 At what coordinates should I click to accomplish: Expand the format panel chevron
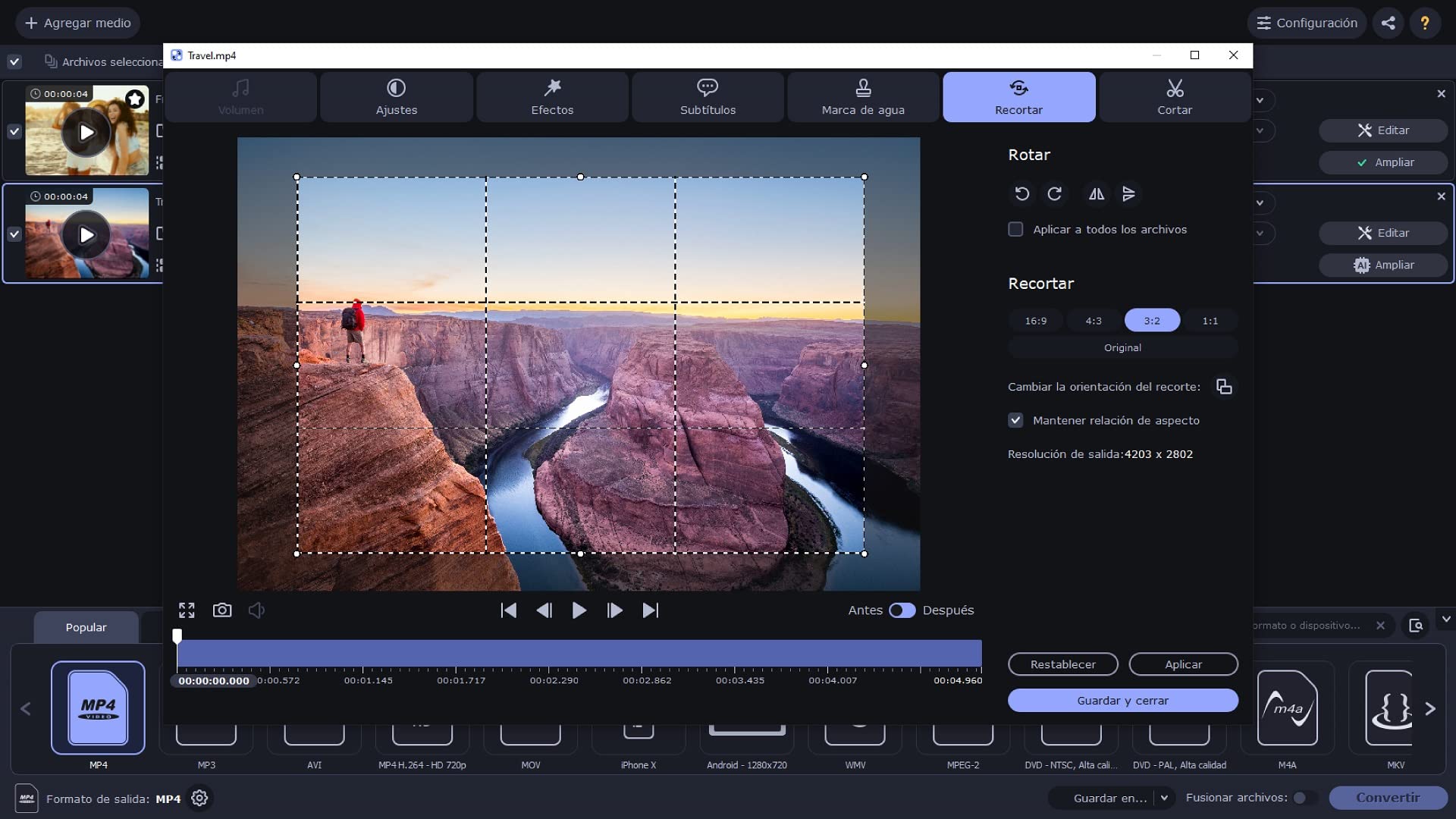pyautogui.click(x=1446, y=619)
